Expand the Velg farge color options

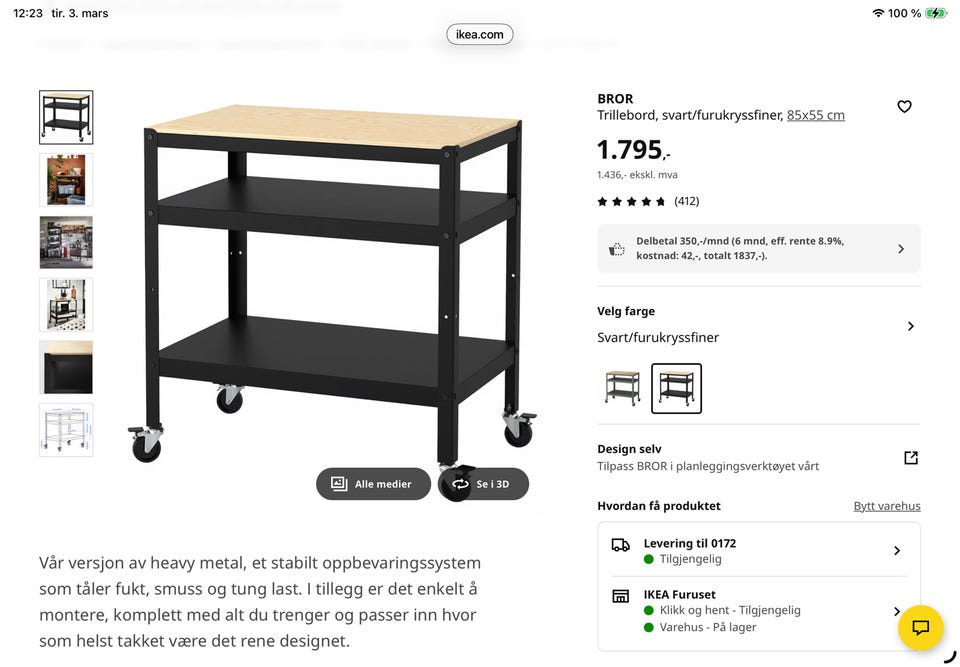click(x=910, y=326)
